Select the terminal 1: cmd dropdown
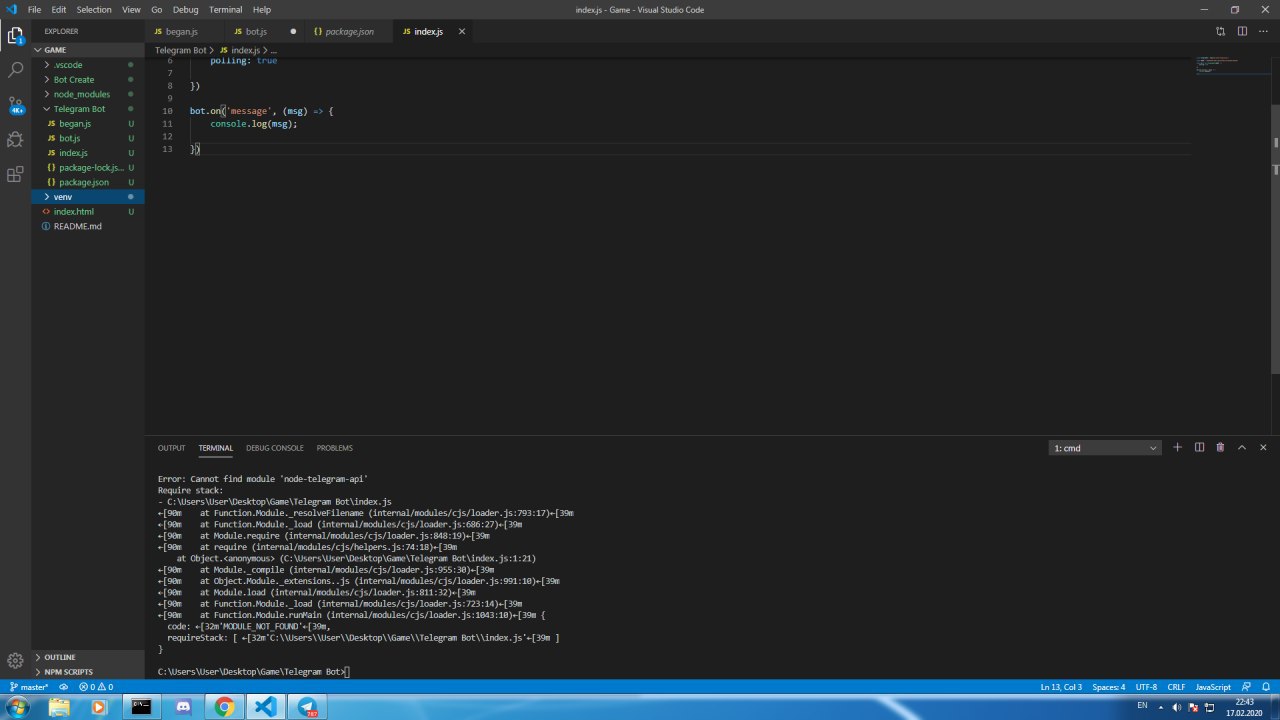1280x720 pixels. pos(1105,448)
